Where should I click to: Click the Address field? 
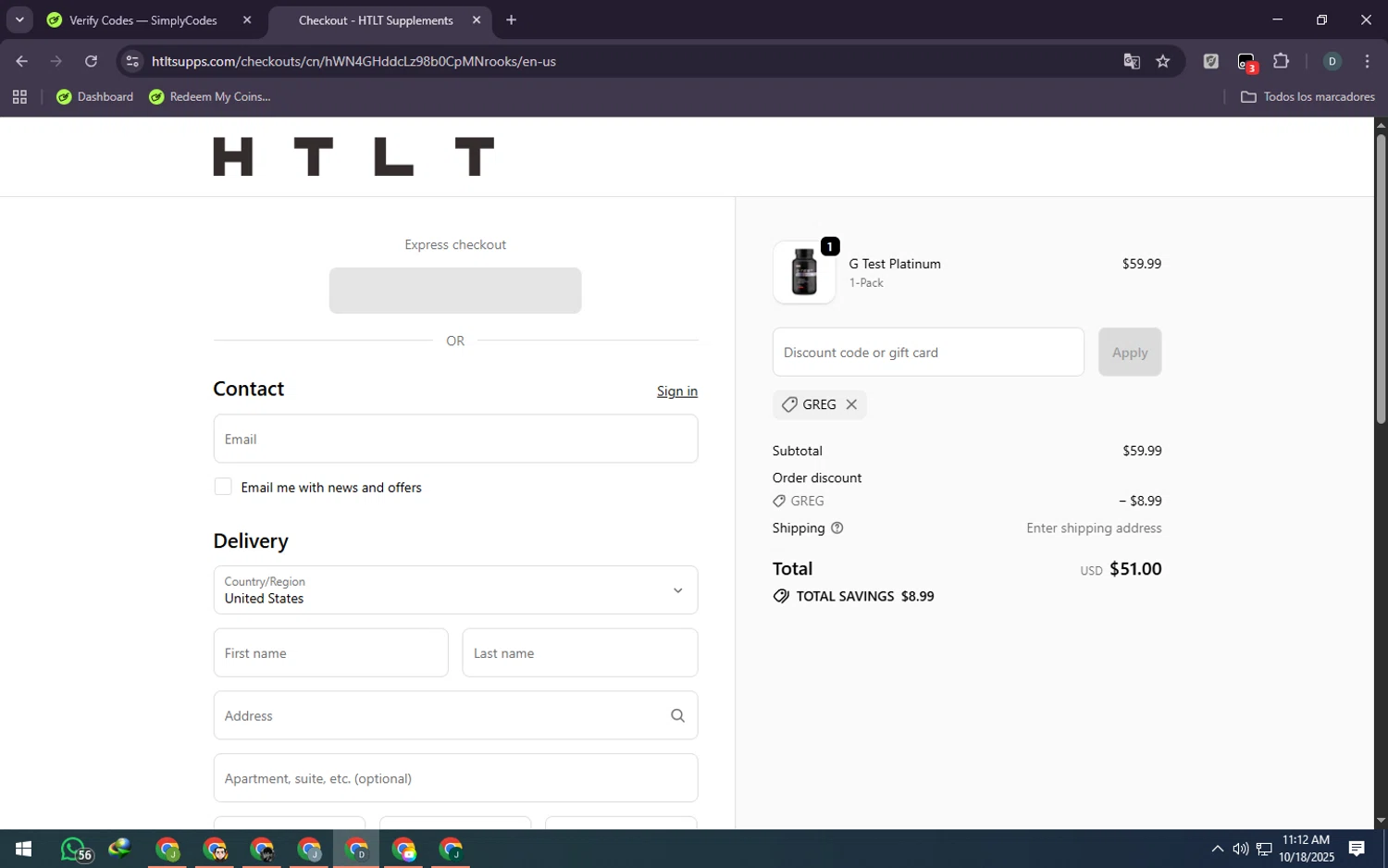click(x=455, y=715)
